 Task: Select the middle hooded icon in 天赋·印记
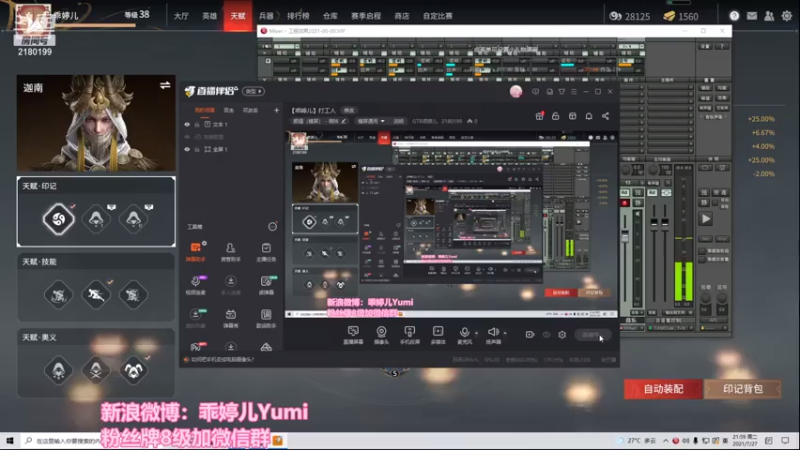(x=96, y=219)
